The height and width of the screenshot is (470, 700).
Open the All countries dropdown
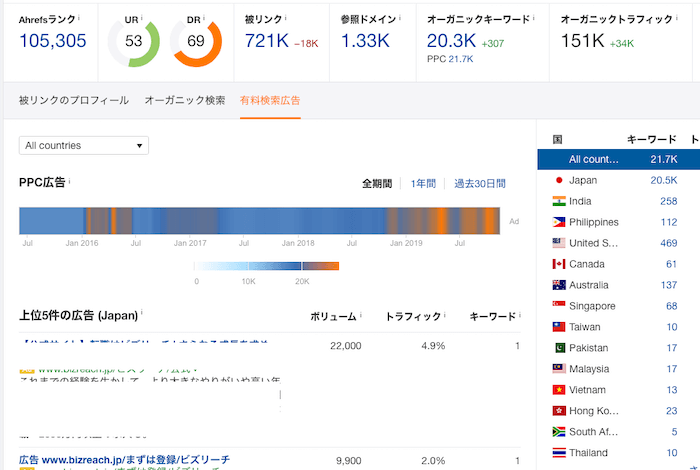[83, 146]
